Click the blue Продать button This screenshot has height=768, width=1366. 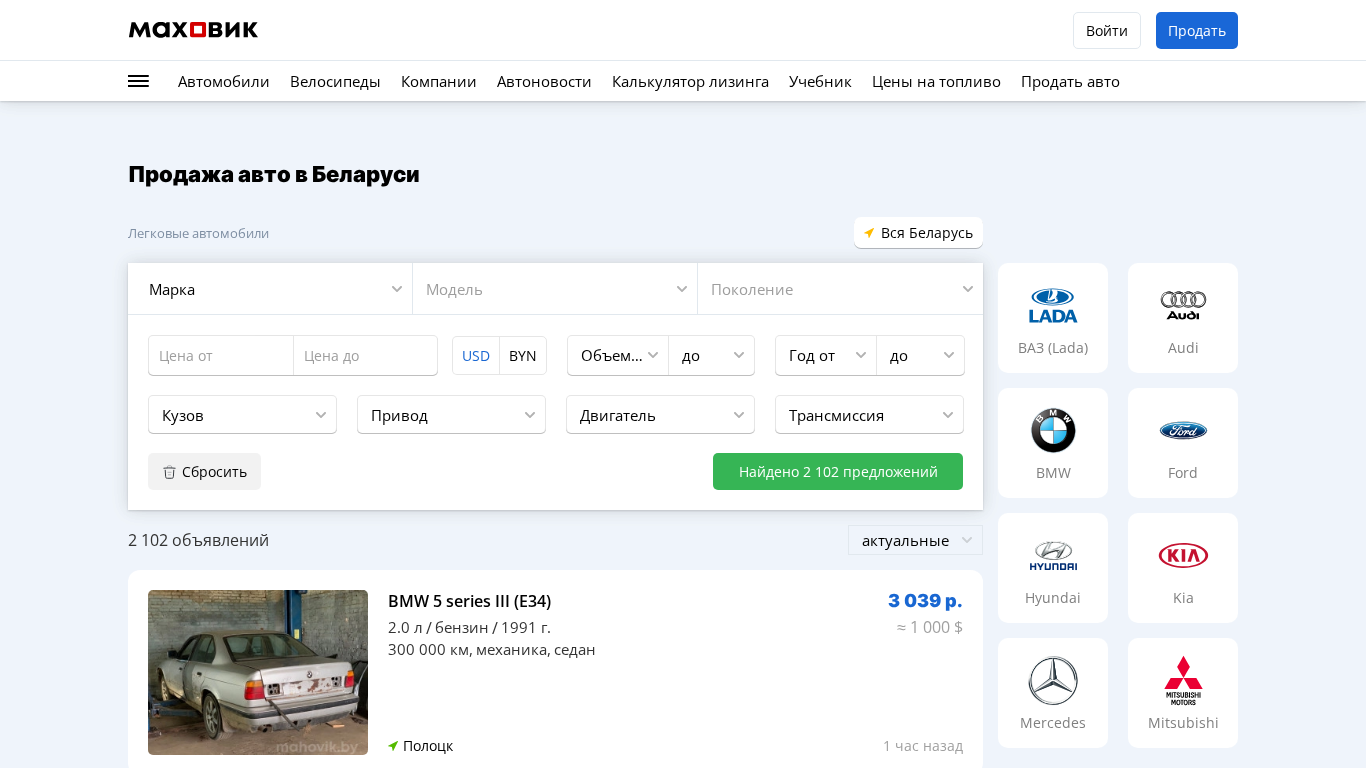click(1197, 30)
